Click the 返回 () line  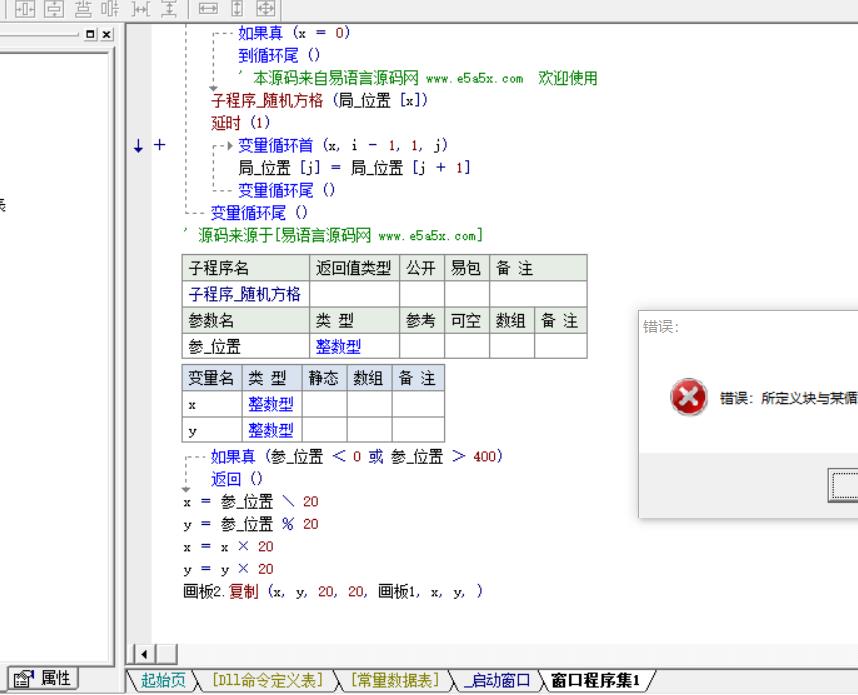coord(237,479)
